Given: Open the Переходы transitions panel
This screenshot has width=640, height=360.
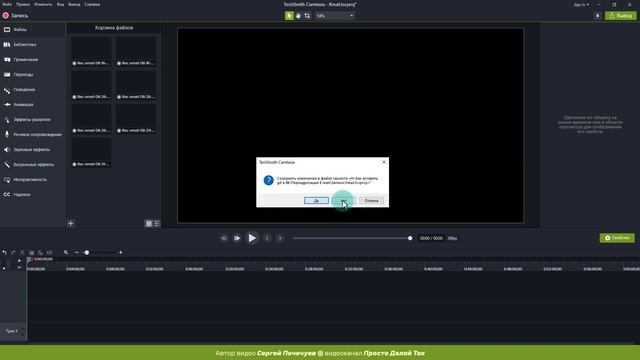Looking at the screenshot, I should click(x=33, y=75).
